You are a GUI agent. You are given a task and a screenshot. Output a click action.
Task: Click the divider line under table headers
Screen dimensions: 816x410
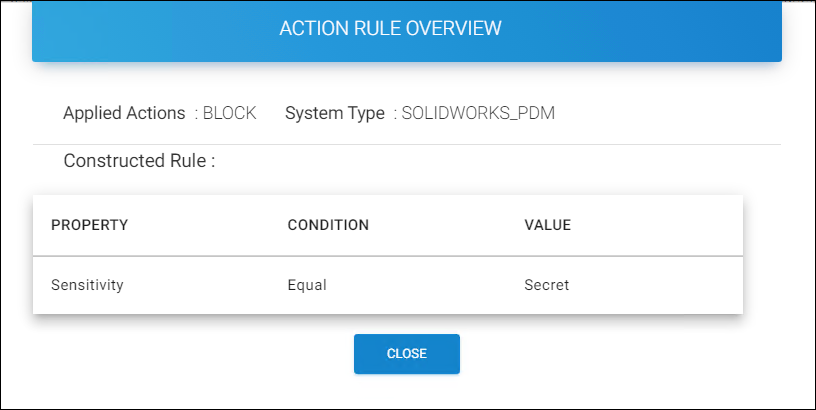tap(388, 256)
